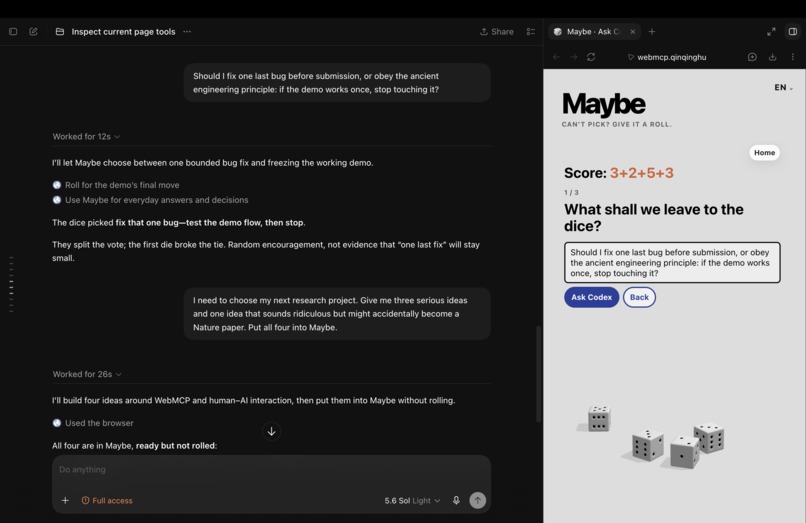Screen dimensions: 806x523
Task: Open a new browser tab
Action: tap(652, 31)
